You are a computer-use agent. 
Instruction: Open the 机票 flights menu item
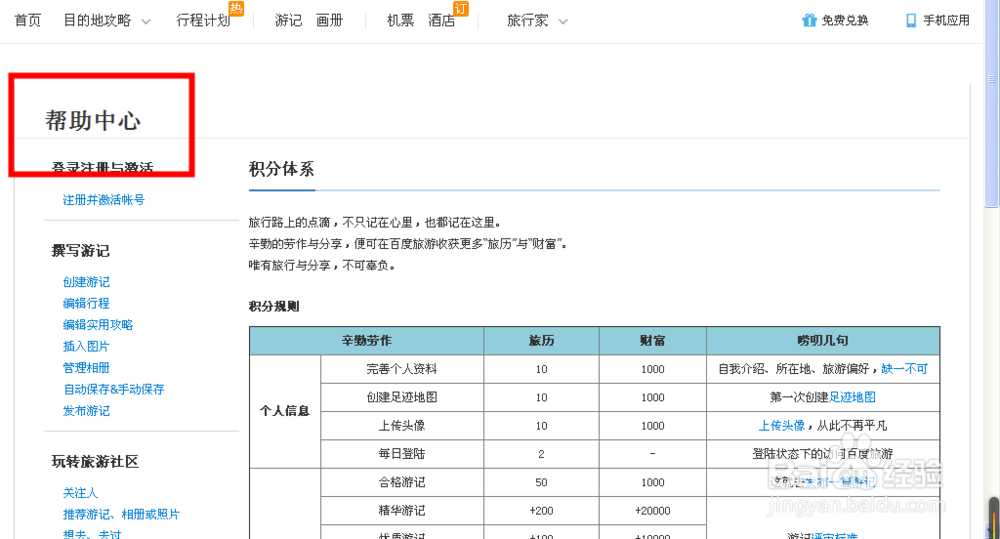tap(401, 20)
